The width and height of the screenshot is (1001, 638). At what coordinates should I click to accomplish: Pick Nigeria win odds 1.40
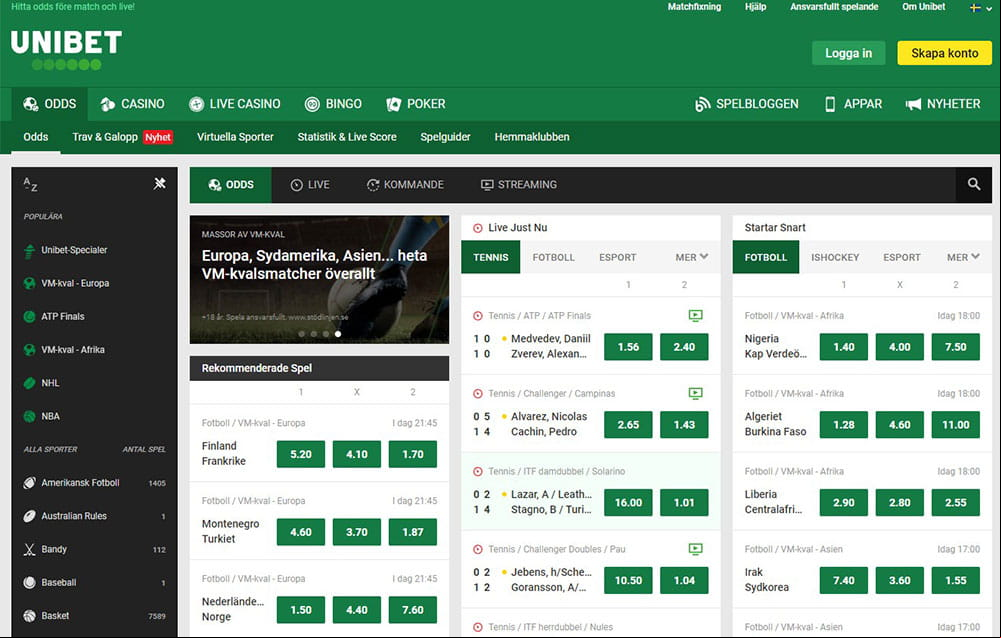(x=843, y=347)
